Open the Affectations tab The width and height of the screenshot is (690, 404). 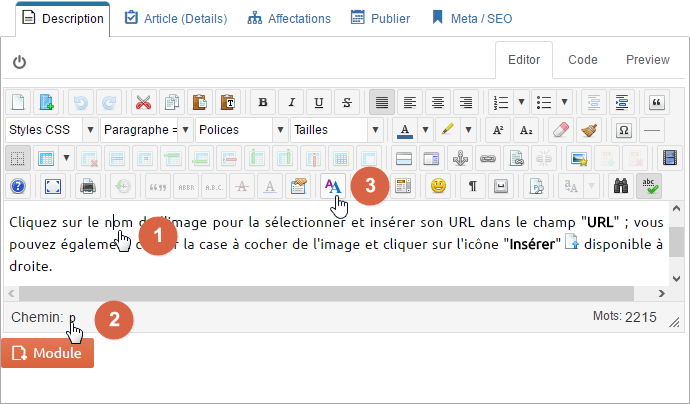[x=289, y=18]
